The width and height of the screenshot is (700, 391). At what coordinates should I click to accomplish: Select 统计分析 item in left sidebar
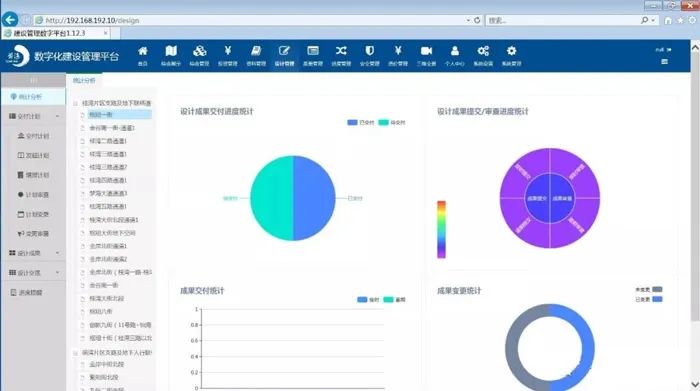point(30,97)
